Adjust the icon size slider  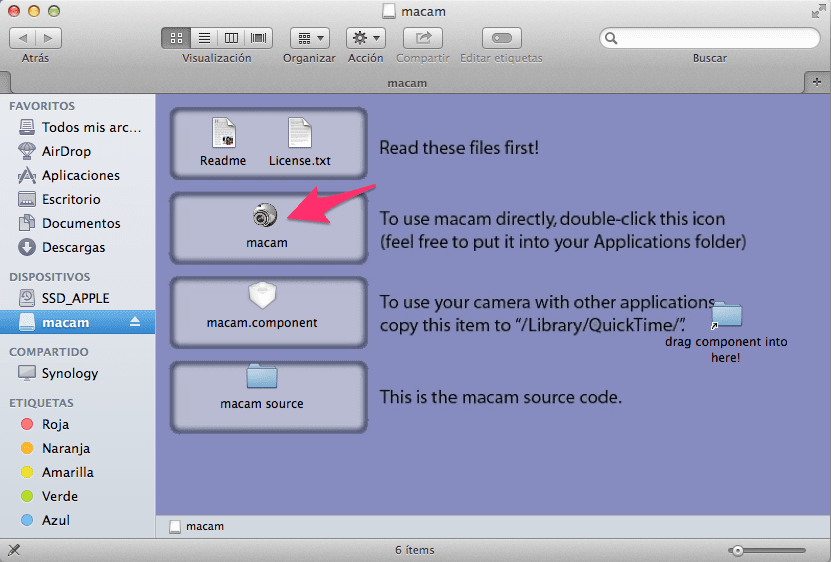[737, 550]
